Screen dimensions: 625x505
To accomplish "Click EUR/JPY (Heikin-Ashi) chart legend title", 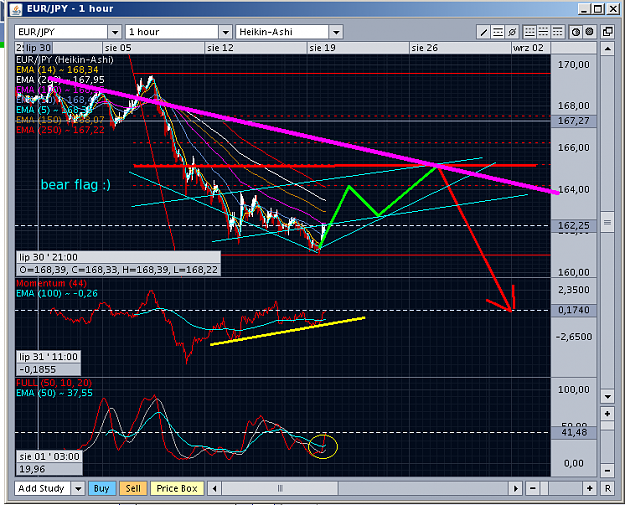I will point(65,60).
